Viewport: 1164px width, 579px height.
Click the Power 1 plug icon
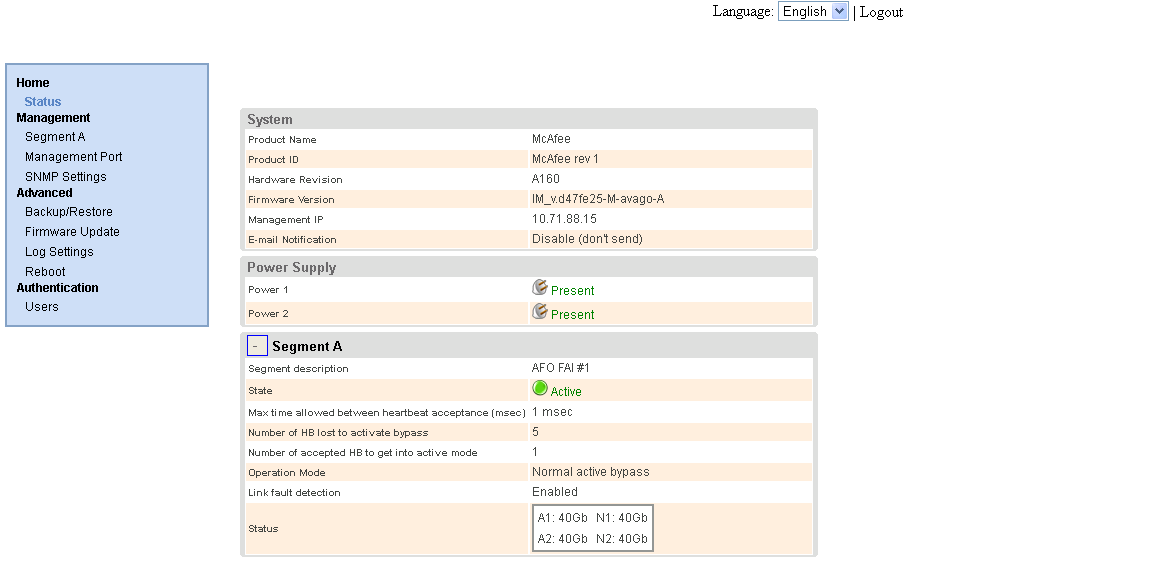point(540,287)
